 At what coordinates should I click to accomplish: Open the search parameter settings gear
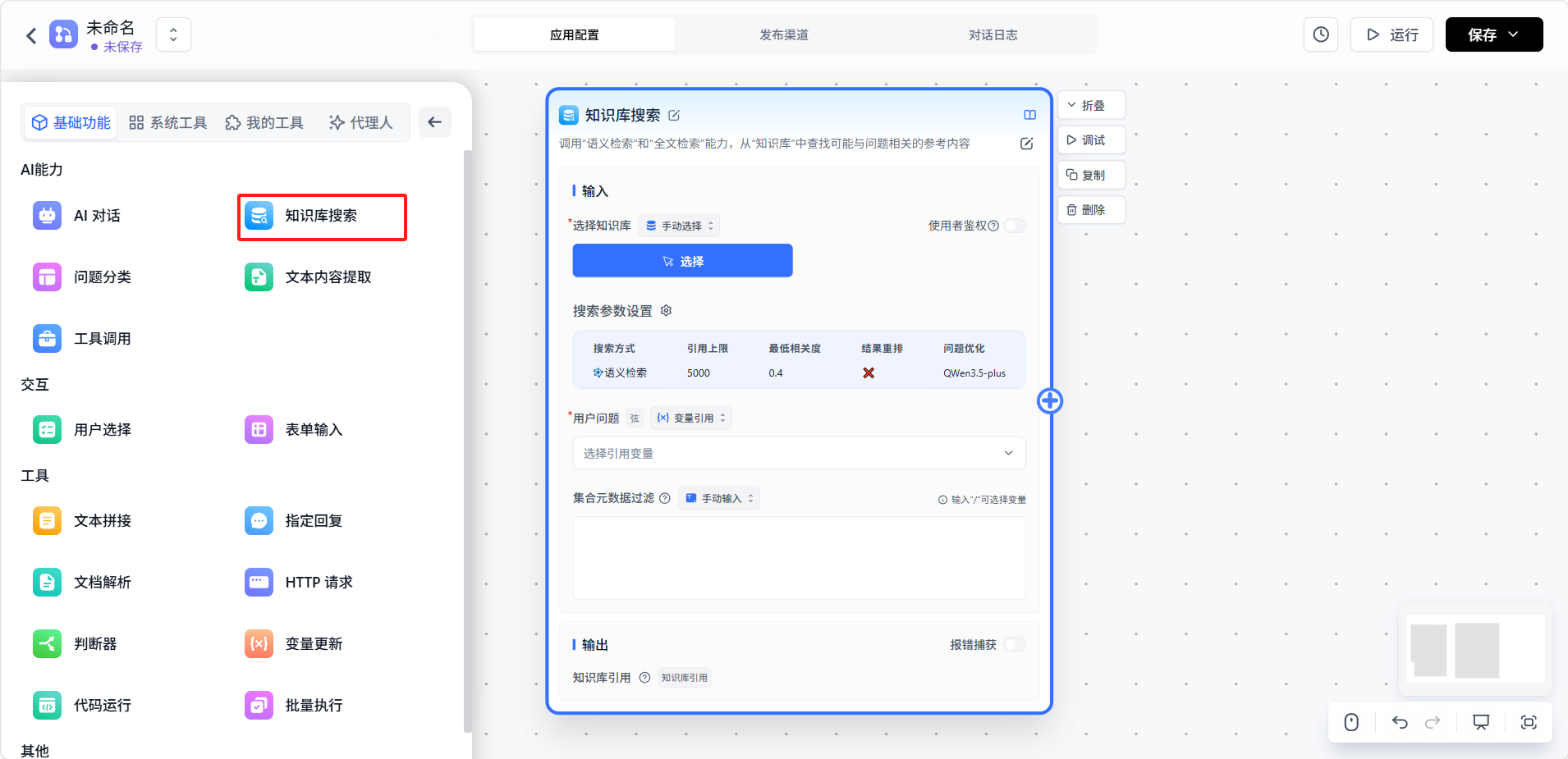pos(667,311)
